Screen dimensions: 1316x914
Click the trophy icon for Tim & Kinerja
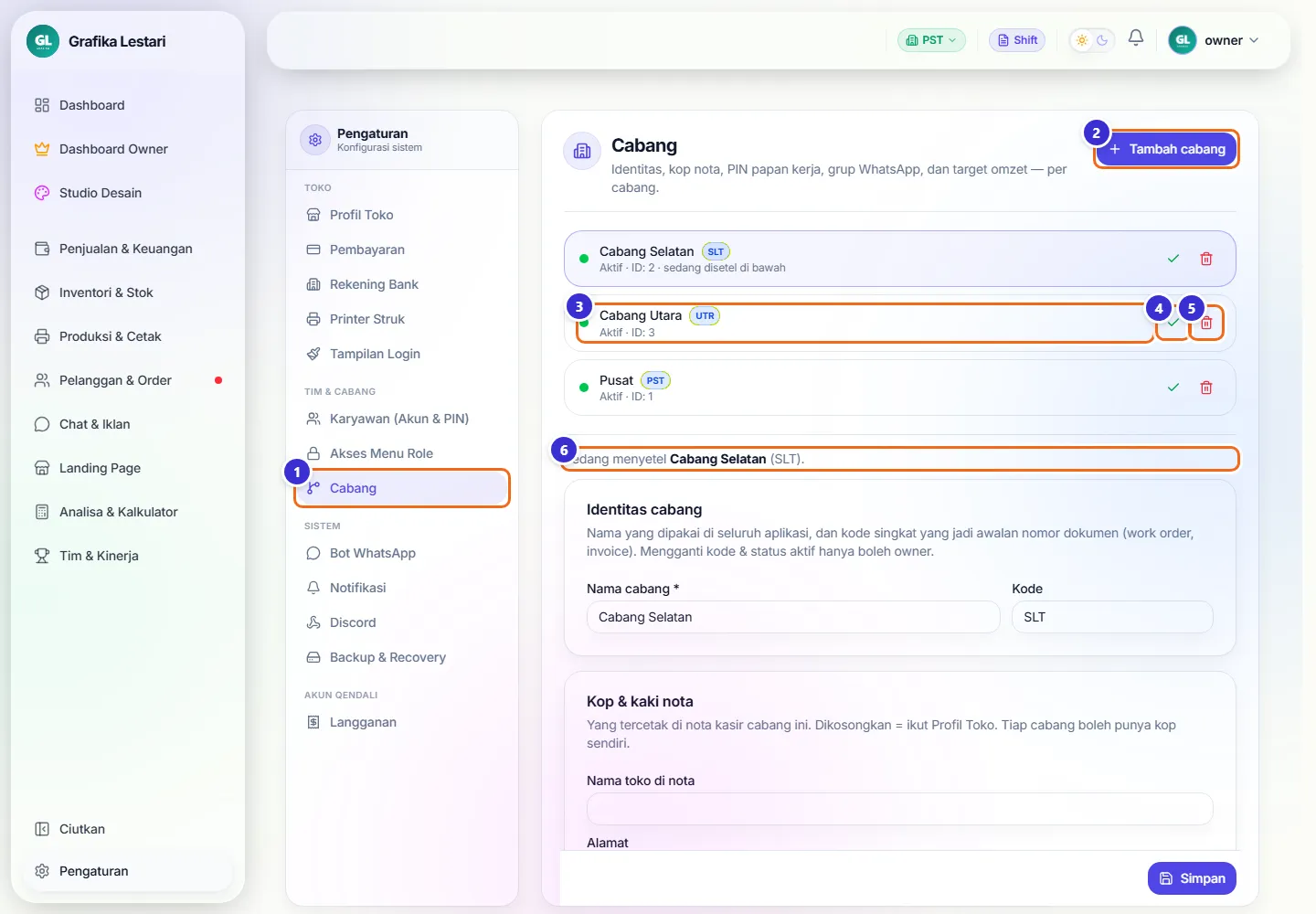42,556
